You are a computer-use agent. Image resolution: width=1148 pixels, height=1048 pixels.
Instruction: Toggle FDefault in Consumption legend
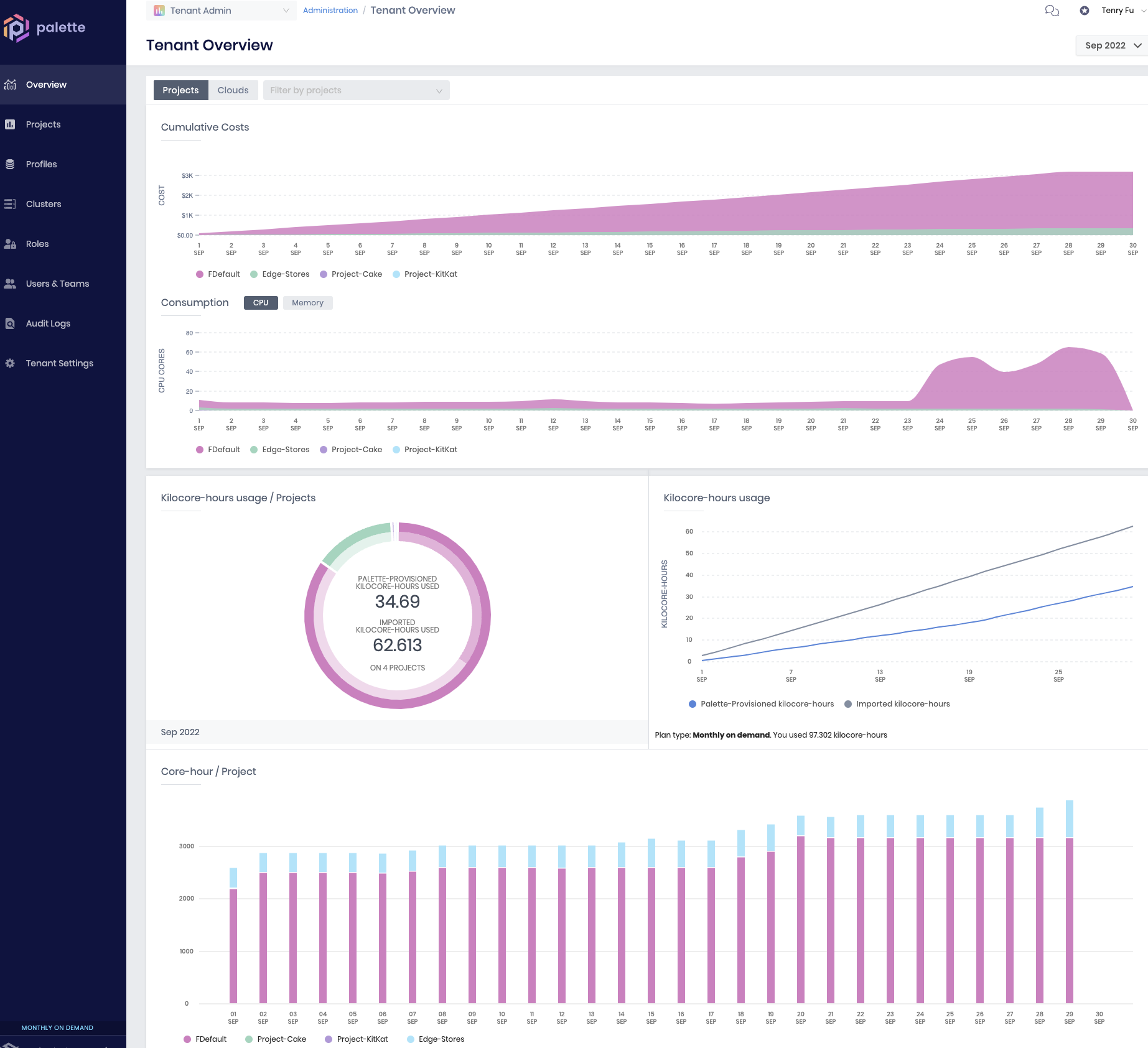(218, 450)
